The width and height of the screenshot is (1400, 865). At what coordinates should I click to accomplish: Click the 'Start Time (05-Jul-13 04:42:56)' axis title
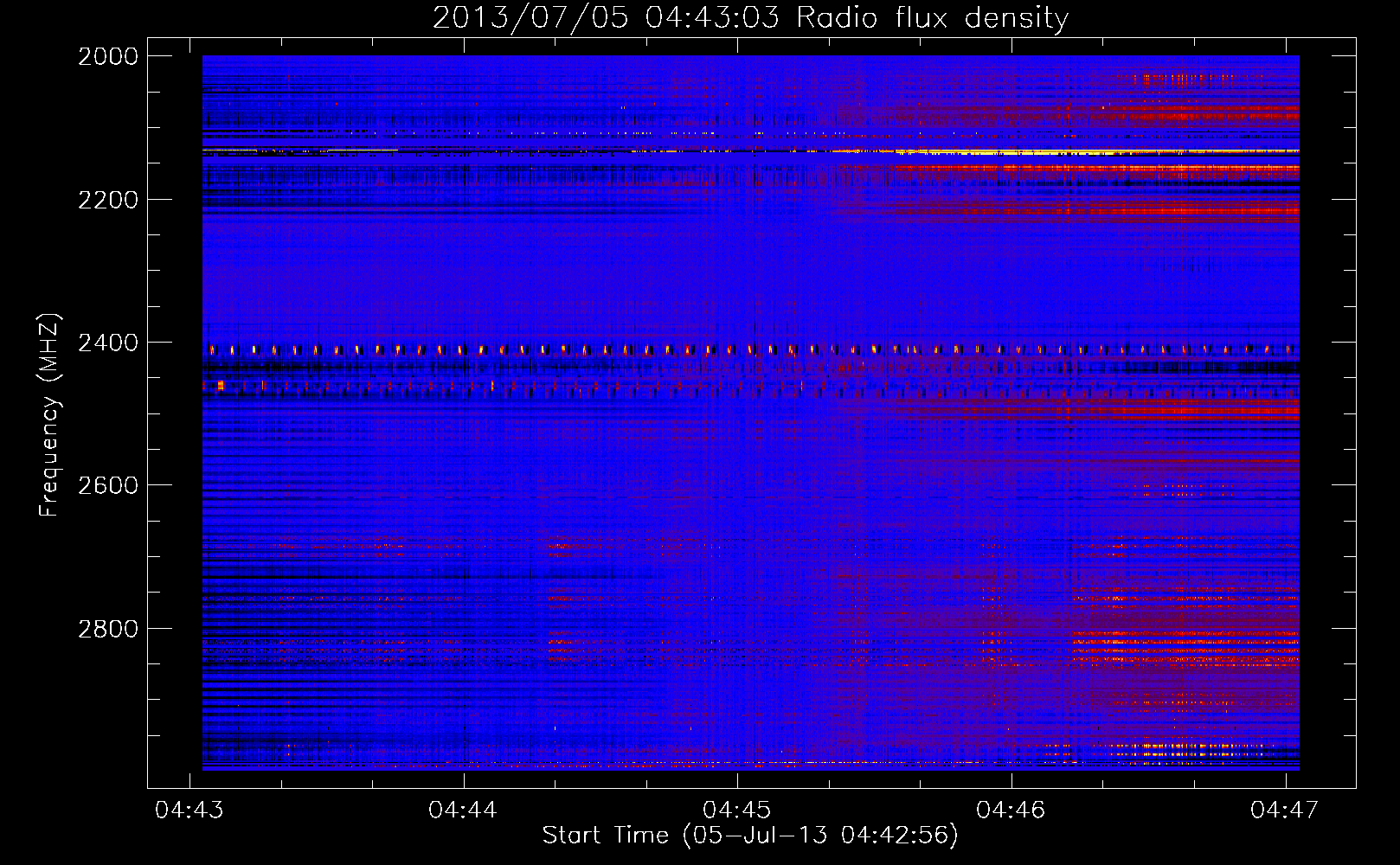750,836
